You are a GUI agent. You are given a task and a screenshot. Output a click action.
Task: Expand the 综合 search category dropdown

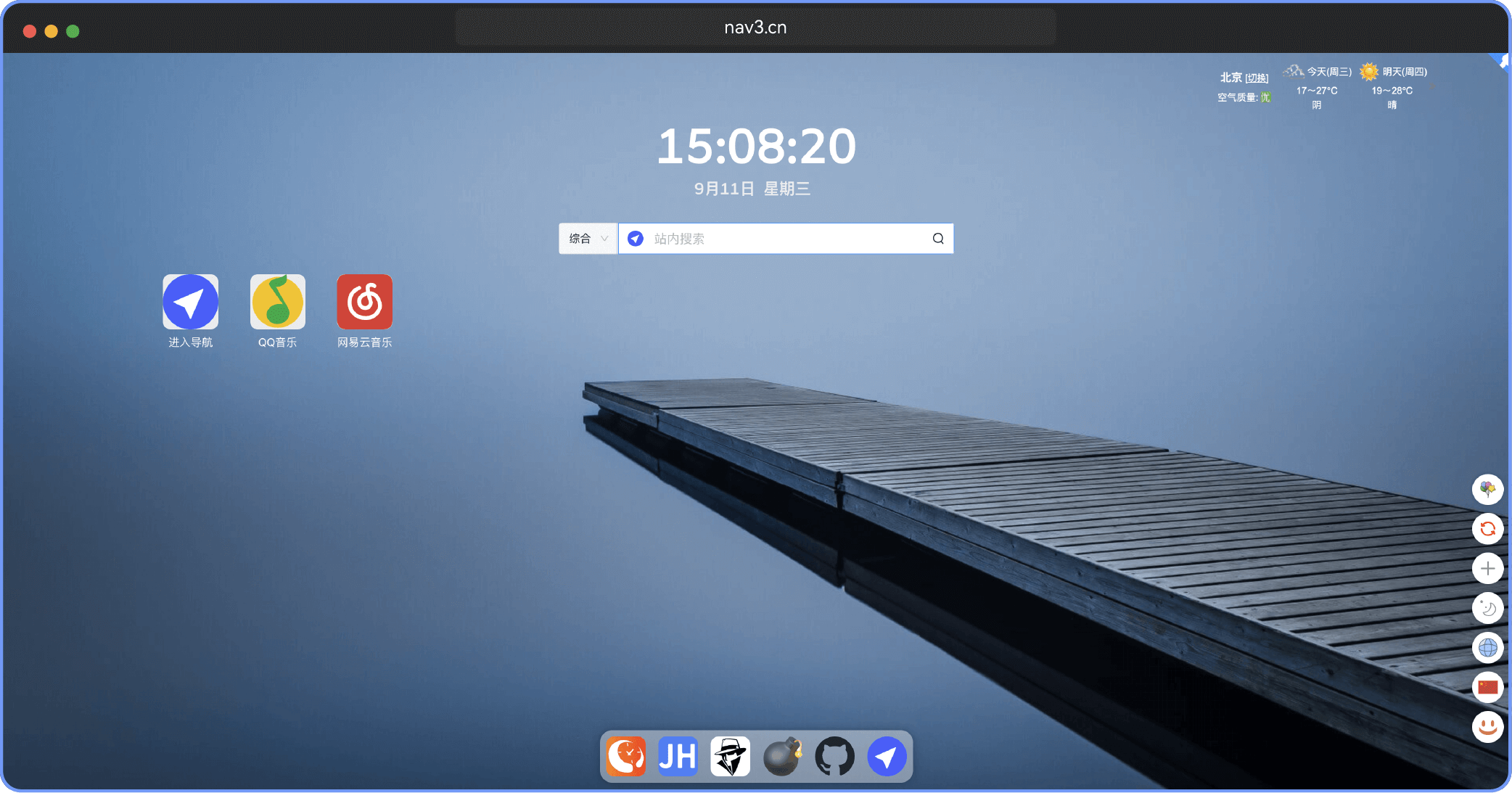(x=588, y=239)
